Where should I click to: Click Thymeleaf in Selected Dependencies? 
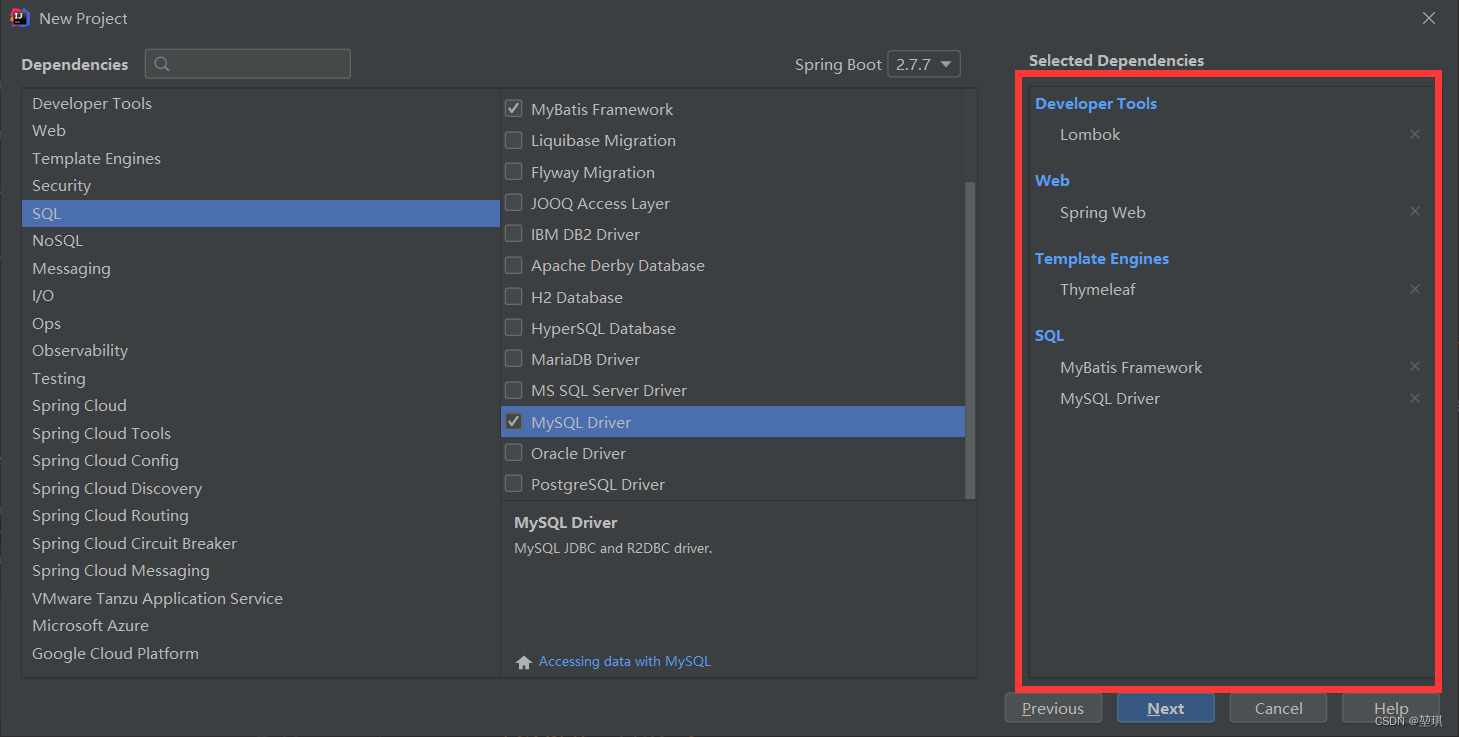[x=1097, y=289]
